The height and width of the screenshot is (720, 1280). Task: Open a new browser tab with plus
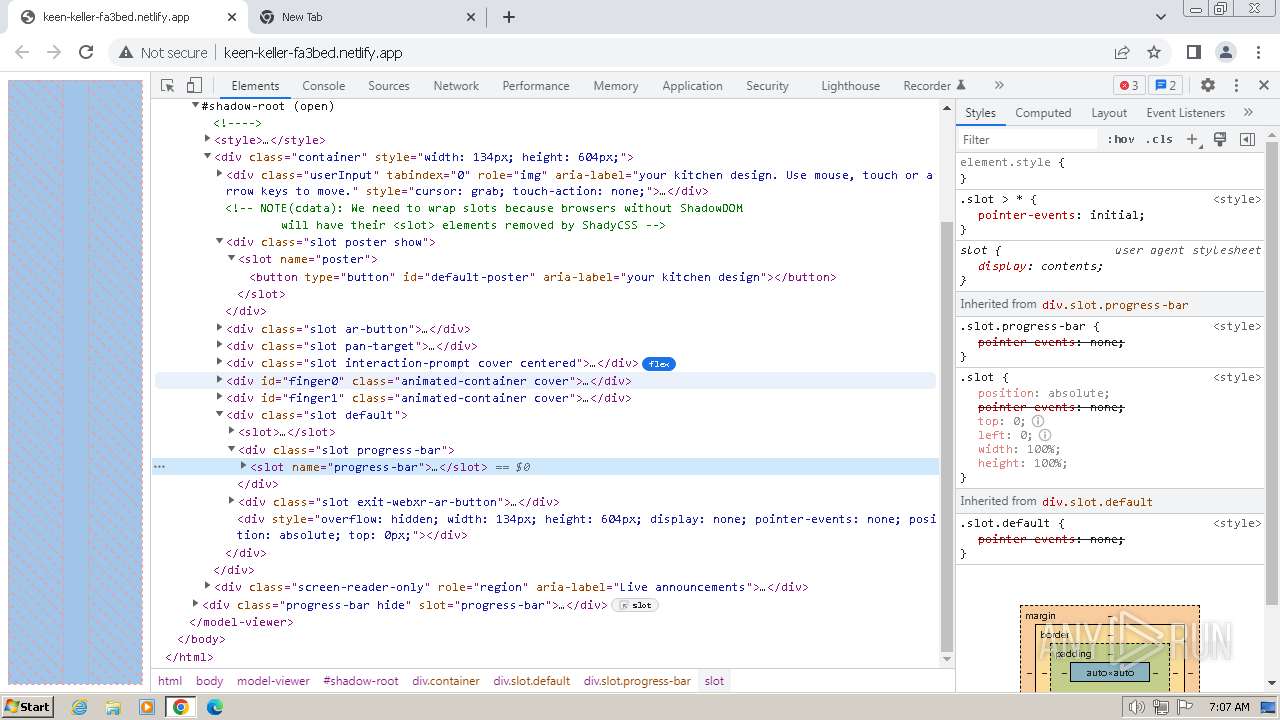coord(508,17)
